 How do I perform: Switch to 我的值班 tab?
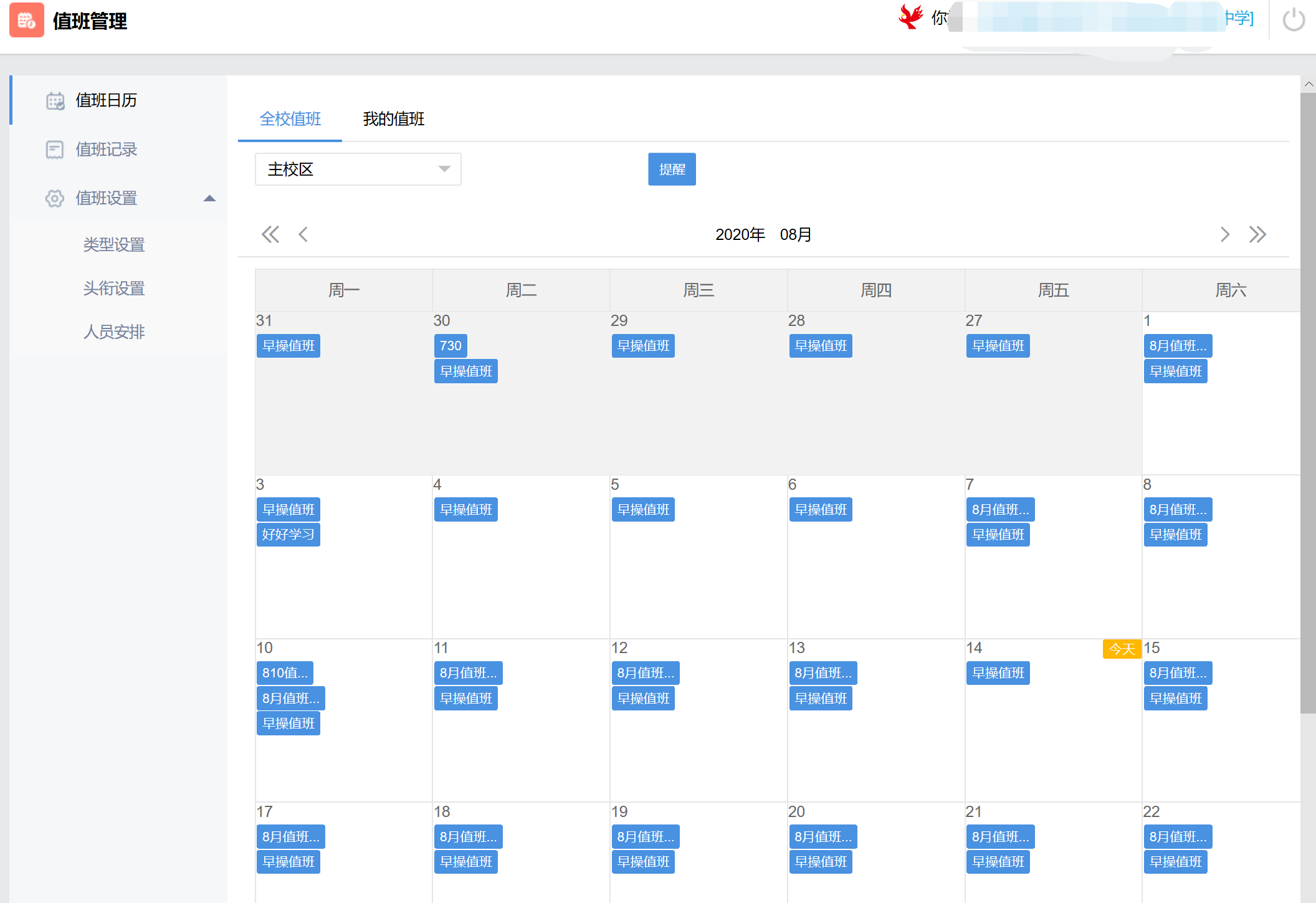click(x=393, y=119)
